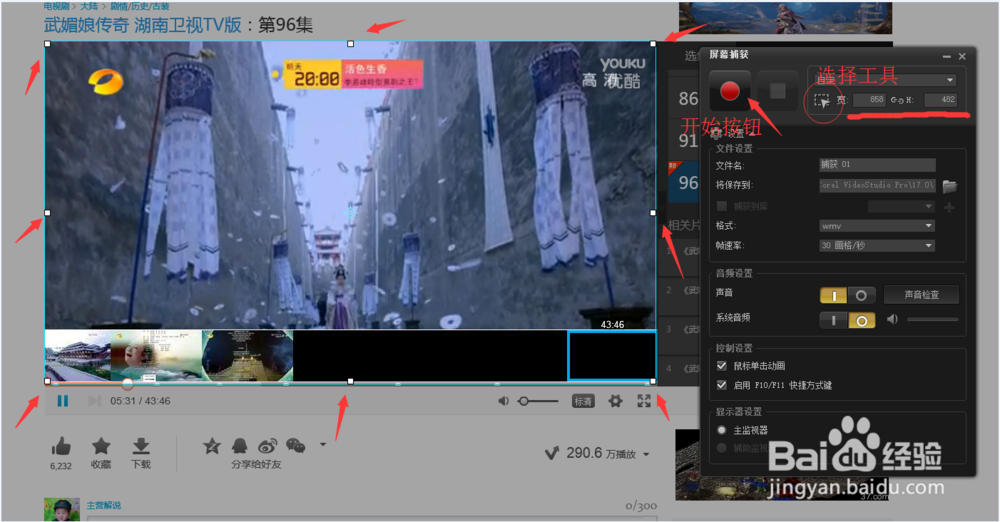Open 电视剧 breadcrumb link
Image resolution: width=1000 pixels, height=522 pixels.
tap(56, 6)
